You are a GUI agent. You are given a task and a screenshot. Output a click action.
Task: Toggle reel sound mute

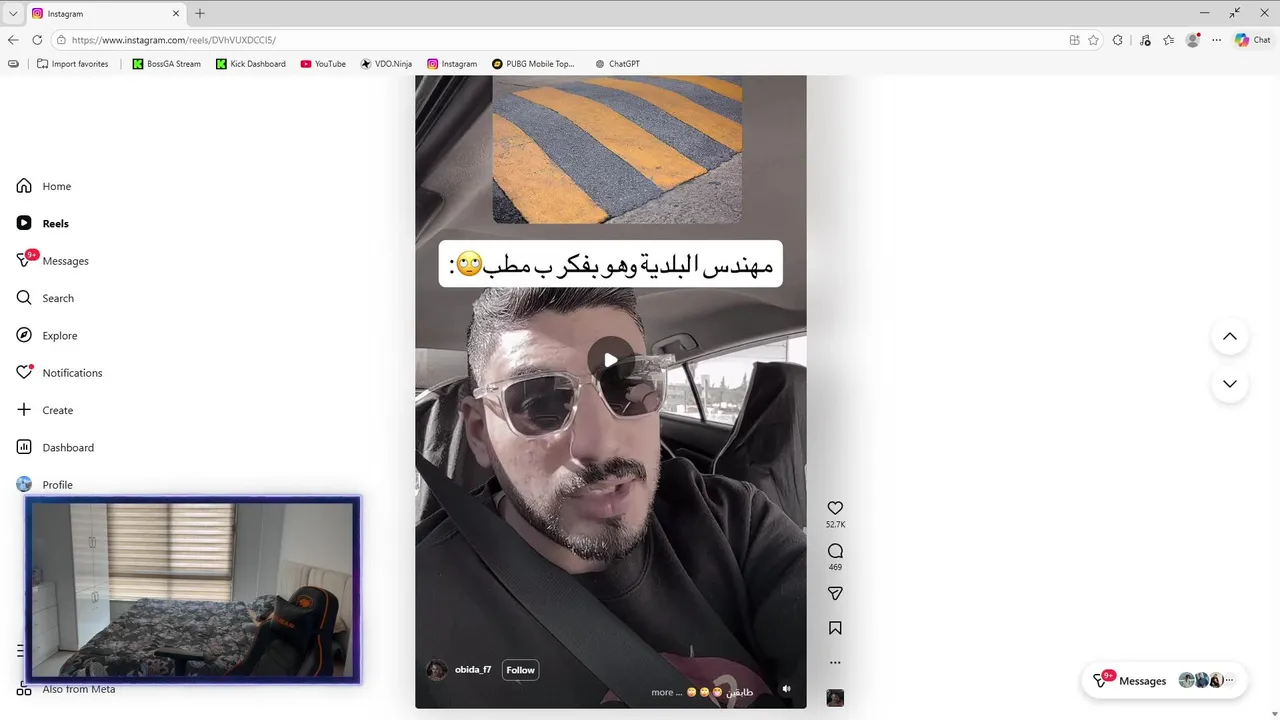coord(786,689)
